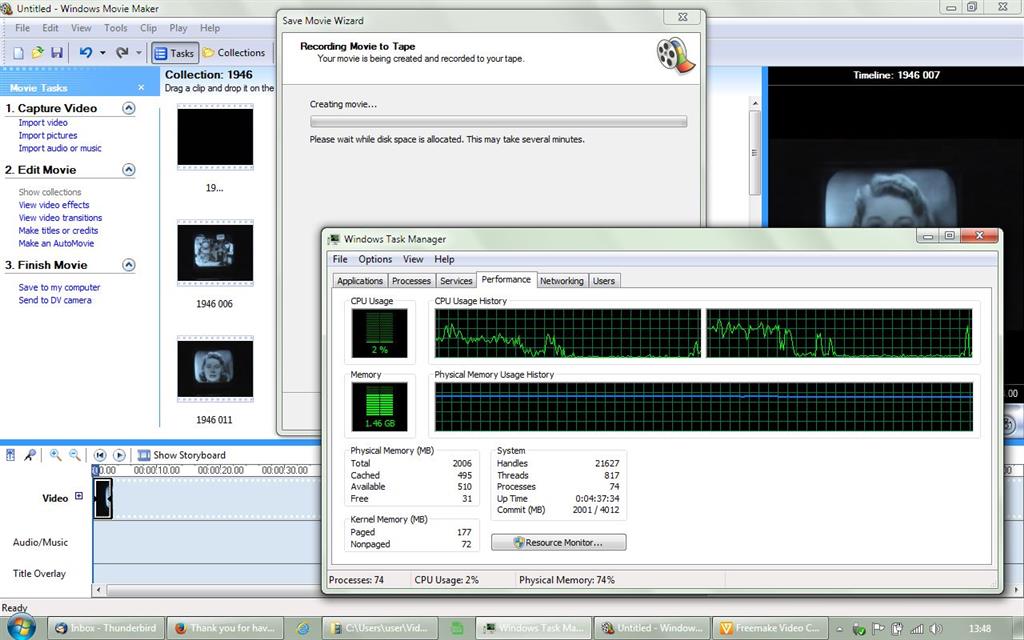Screen dimensions: 1024x640
Task: Click the network signal tray icon
Action: [916, 629]
